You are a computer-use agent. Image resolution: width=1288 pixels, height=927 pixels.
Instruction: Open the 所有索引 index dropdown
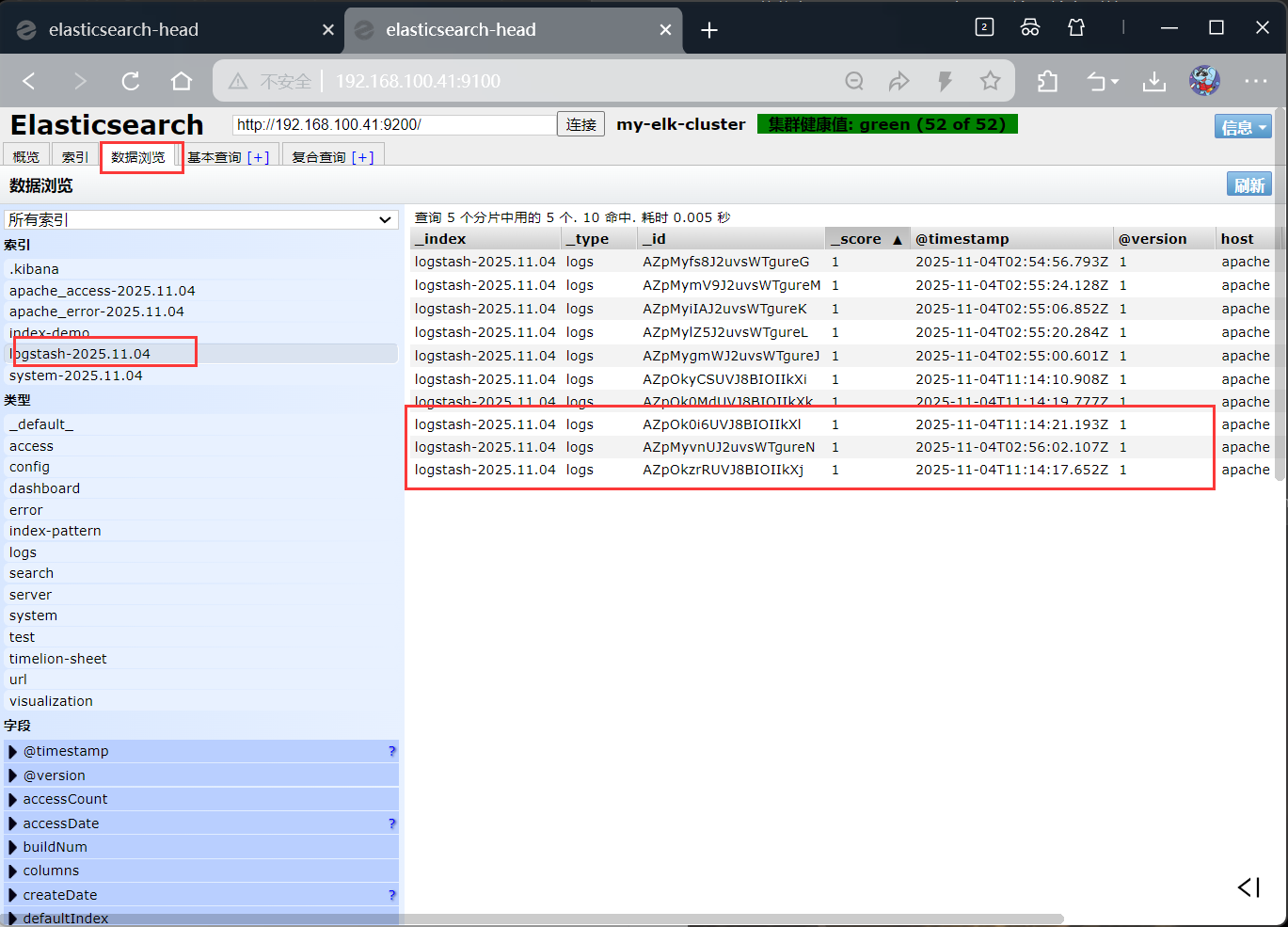point(201,219)
